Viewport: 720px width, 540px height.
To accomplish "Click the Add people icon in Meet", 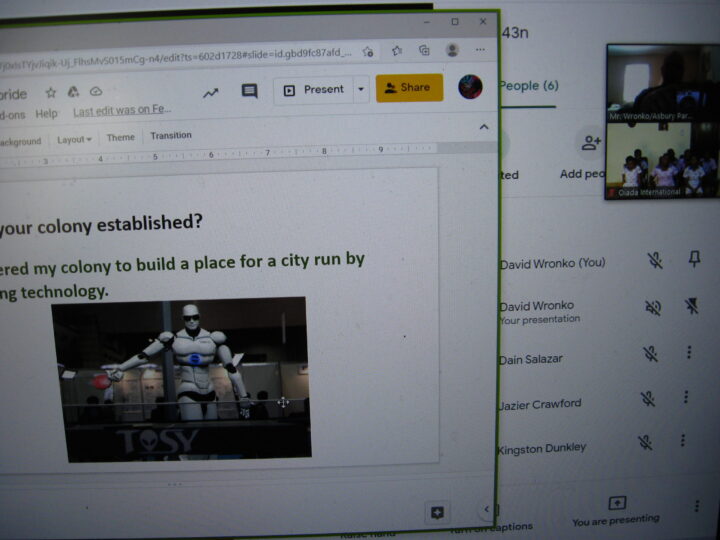I will 590,144.
